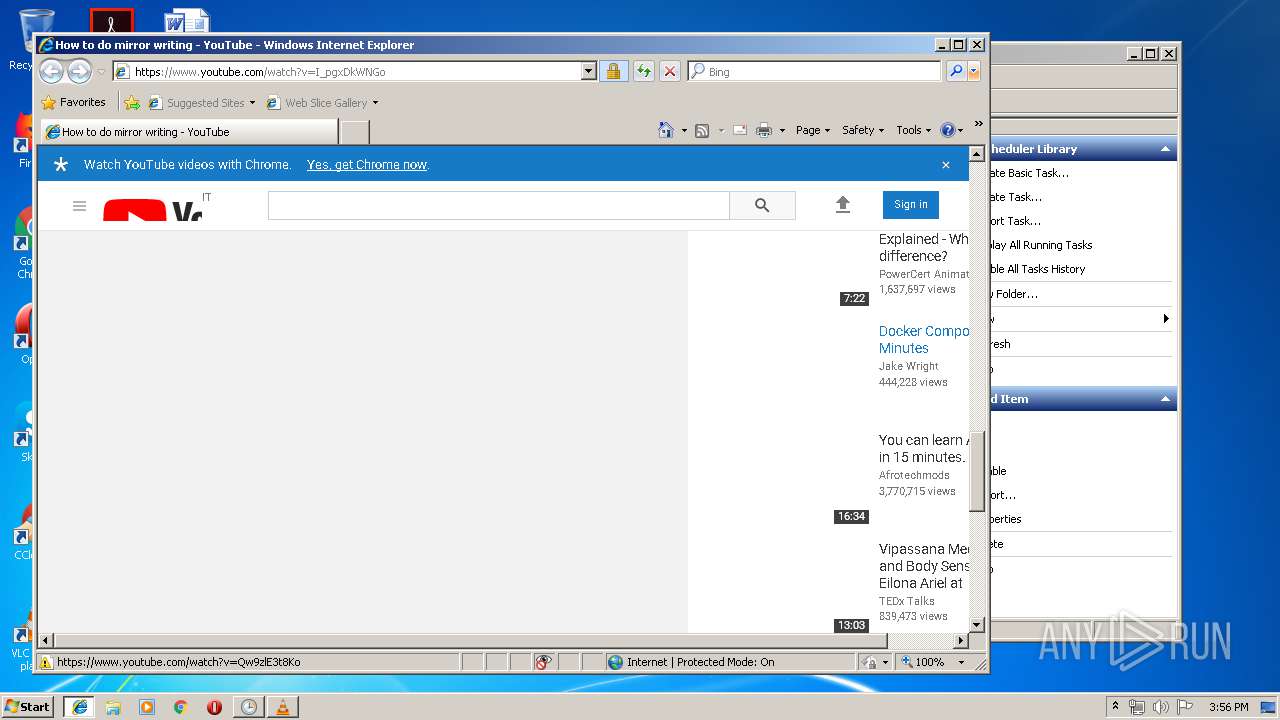
Task: Click 'Create Basic Task...' in Task Scheduler
Action: (1028, 173)
